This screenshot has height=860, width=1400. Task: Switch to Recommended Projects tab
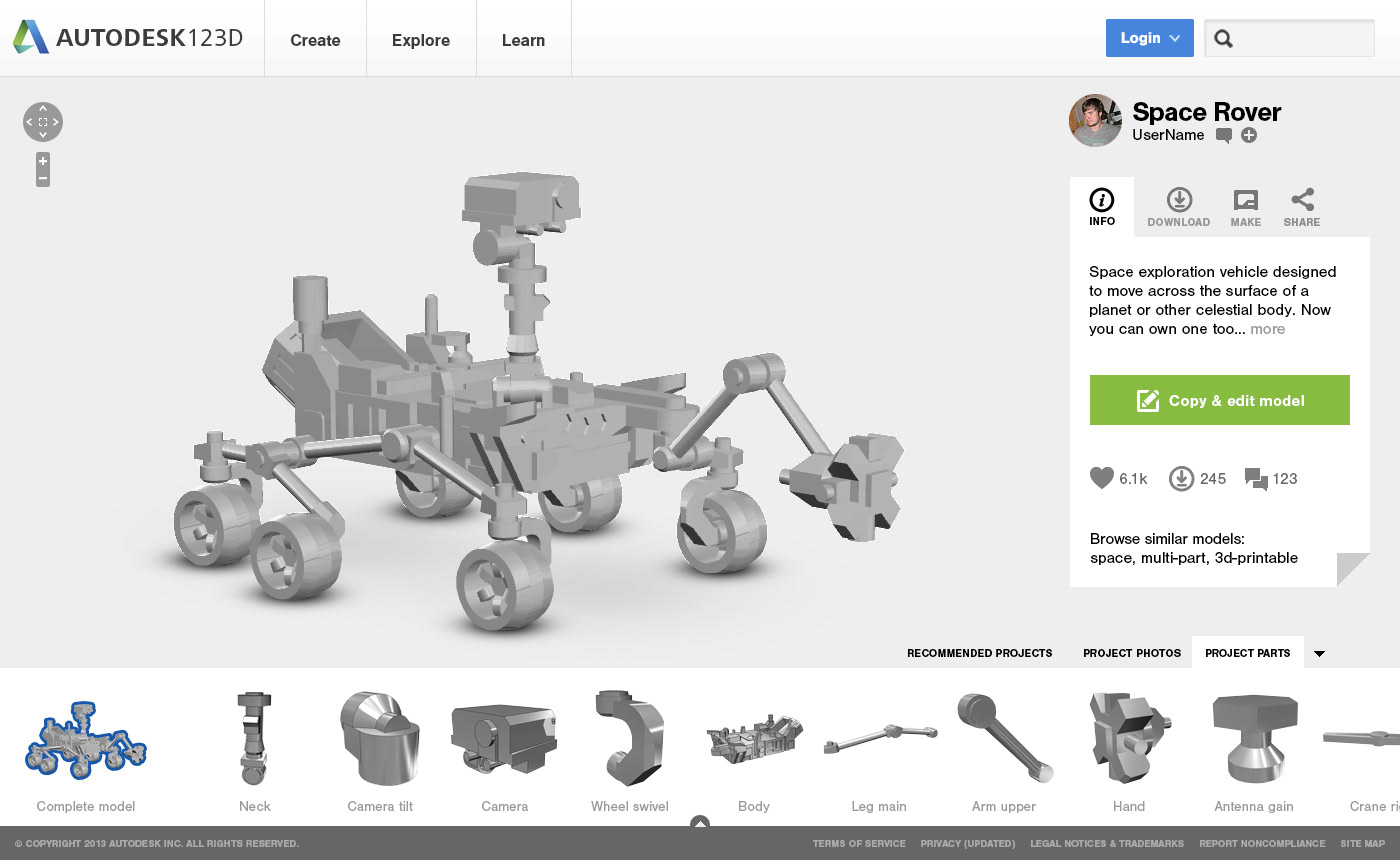click(980, 653)
